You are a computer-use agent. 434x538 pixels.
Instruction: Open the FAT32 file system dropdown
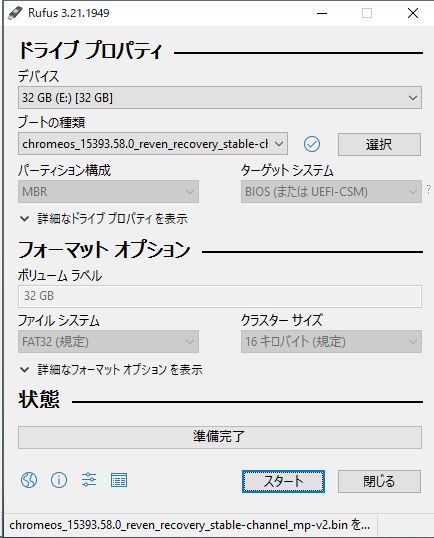click(108, 341)
